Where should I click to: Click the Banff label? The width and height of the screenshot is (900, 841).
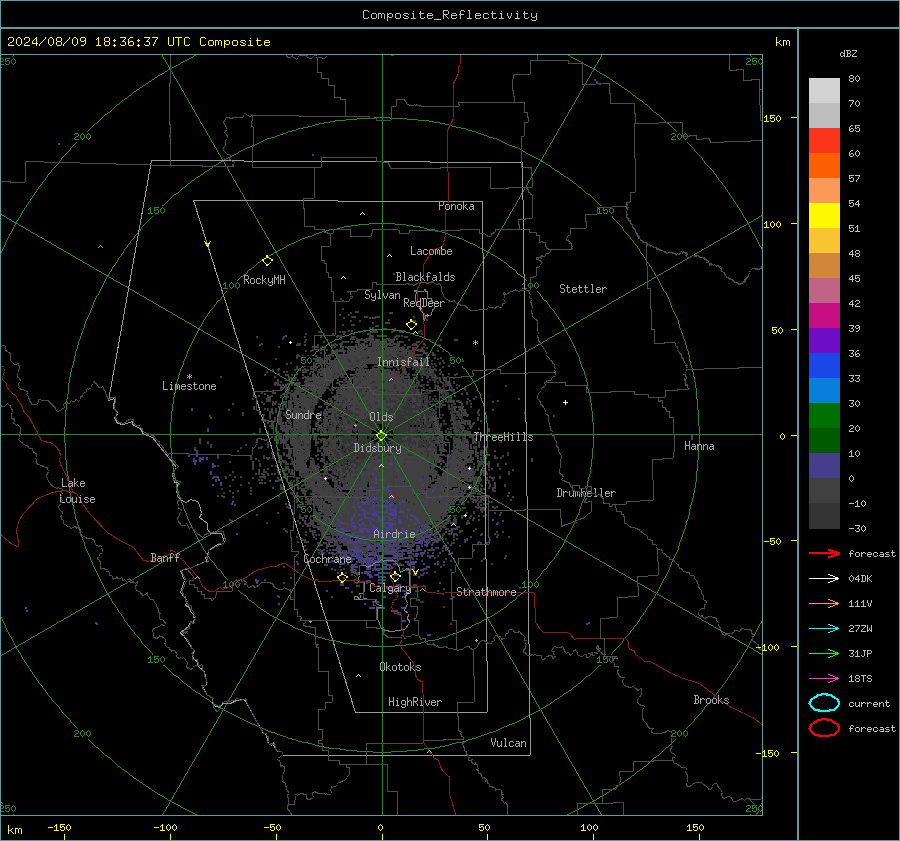pyautogui.click(x=165, y=557)
